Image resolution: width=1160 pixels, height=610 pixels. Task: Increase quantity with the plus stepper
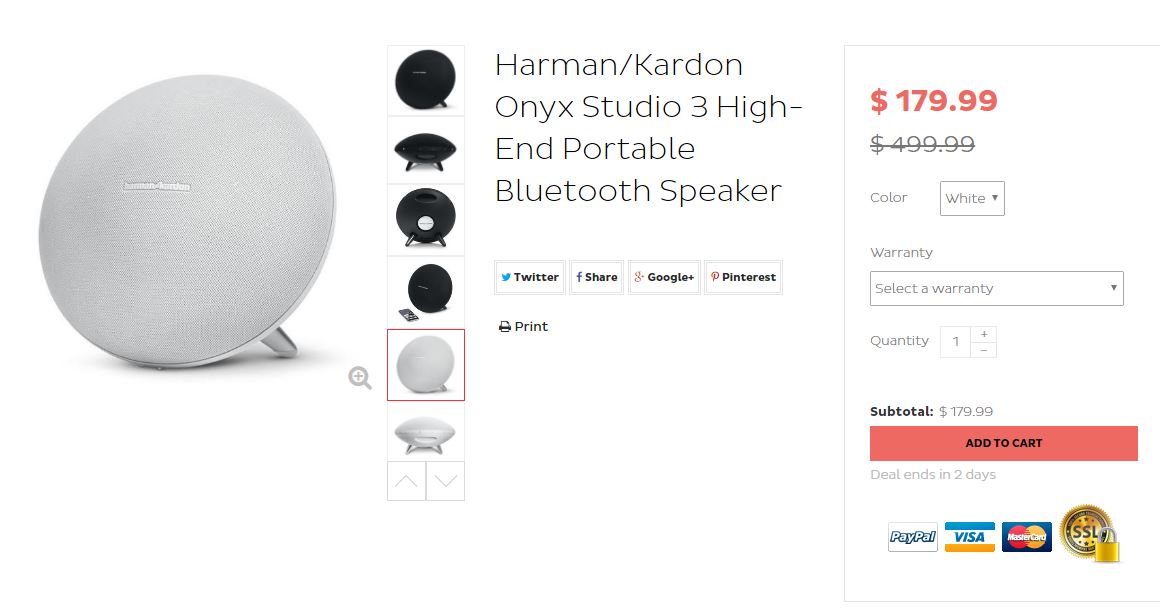[x=984, y=334]
